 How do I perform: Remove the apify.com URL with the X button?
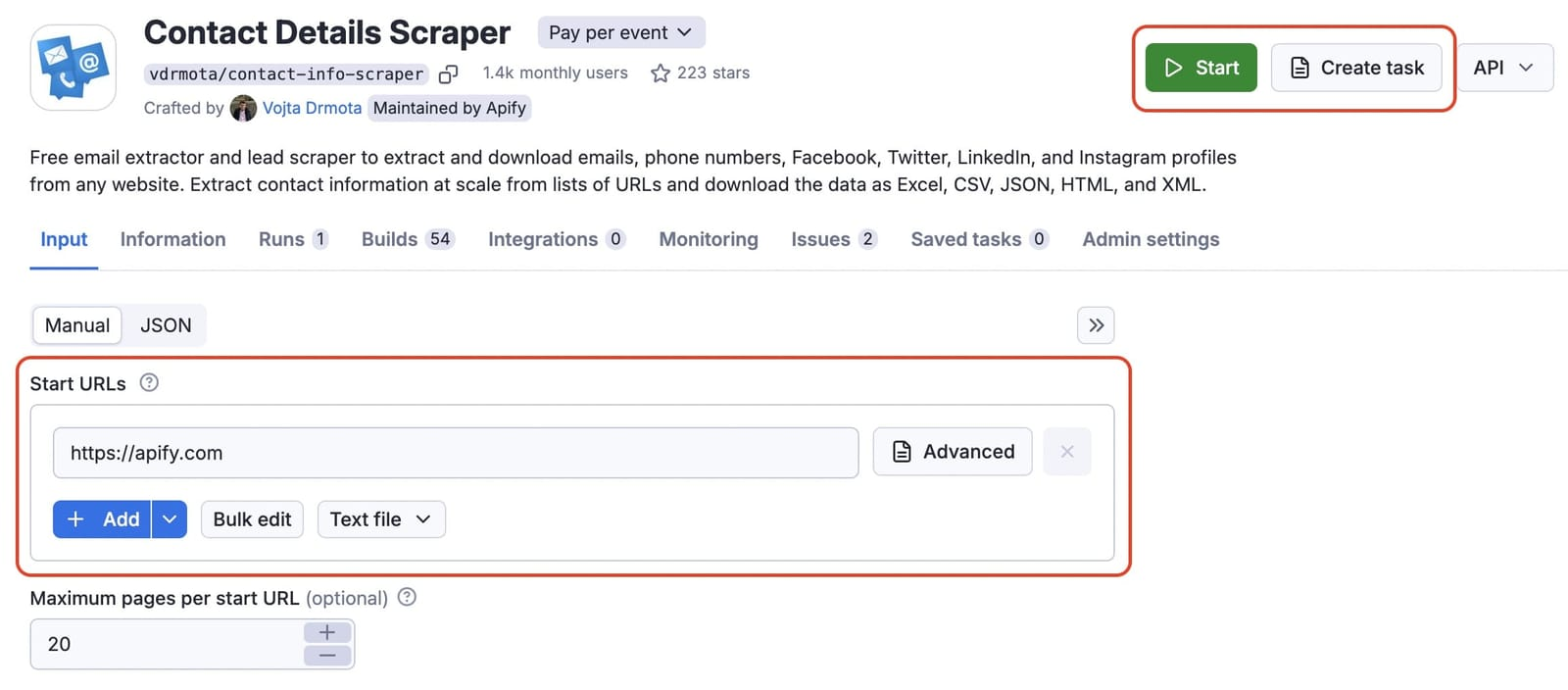tap(1067, 452)
